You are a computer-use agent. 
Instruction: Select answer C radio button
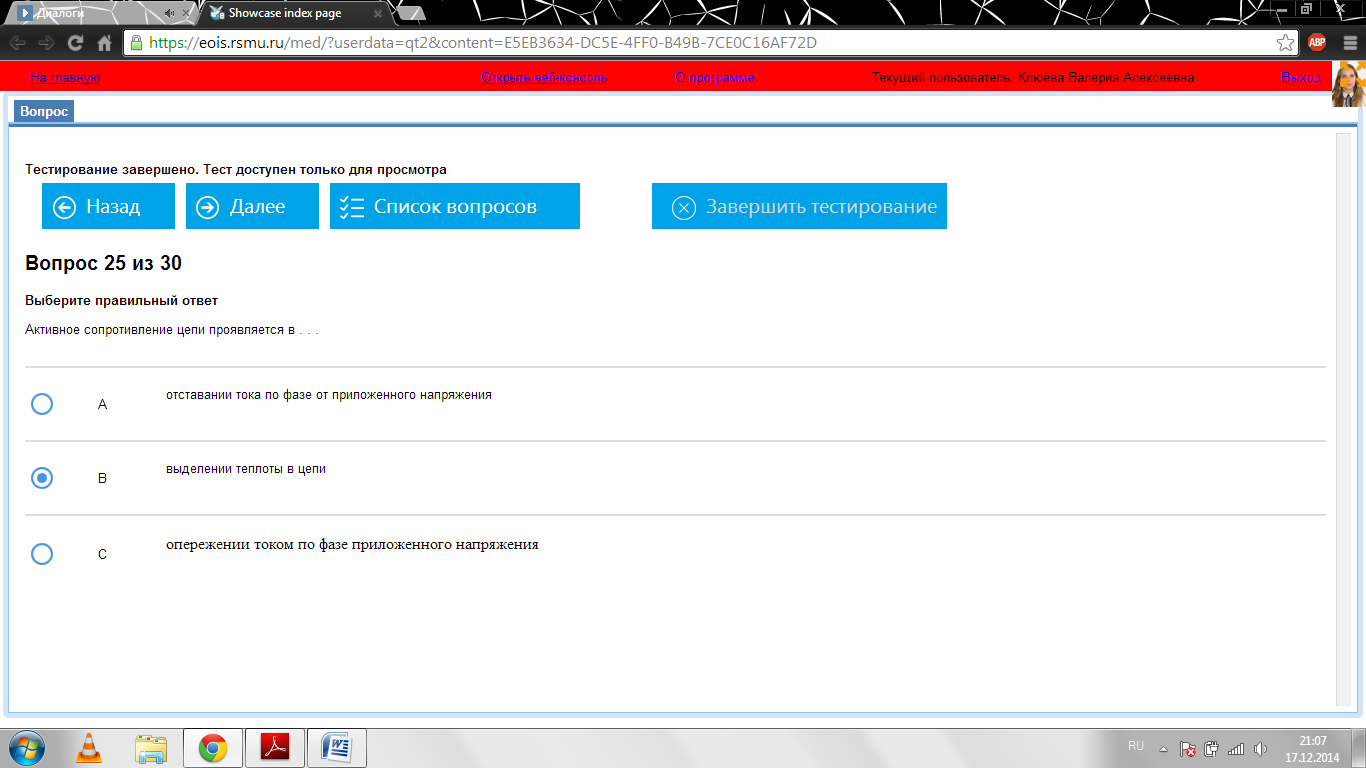tap(42, 553)
